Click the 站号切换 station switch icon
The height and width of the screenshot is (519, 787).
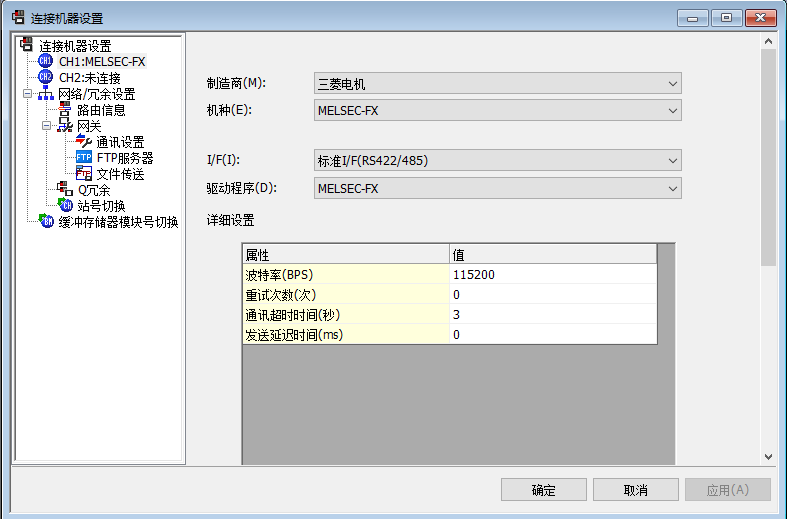(65, 206)
